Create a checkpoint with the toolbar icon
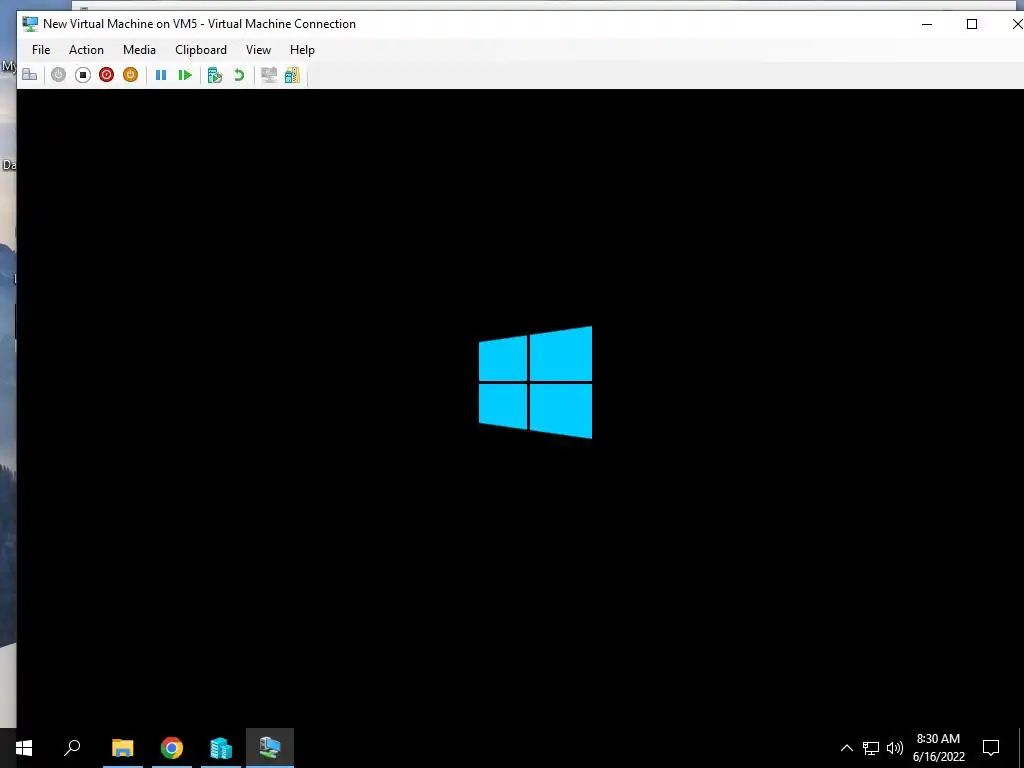 point(215,75)
